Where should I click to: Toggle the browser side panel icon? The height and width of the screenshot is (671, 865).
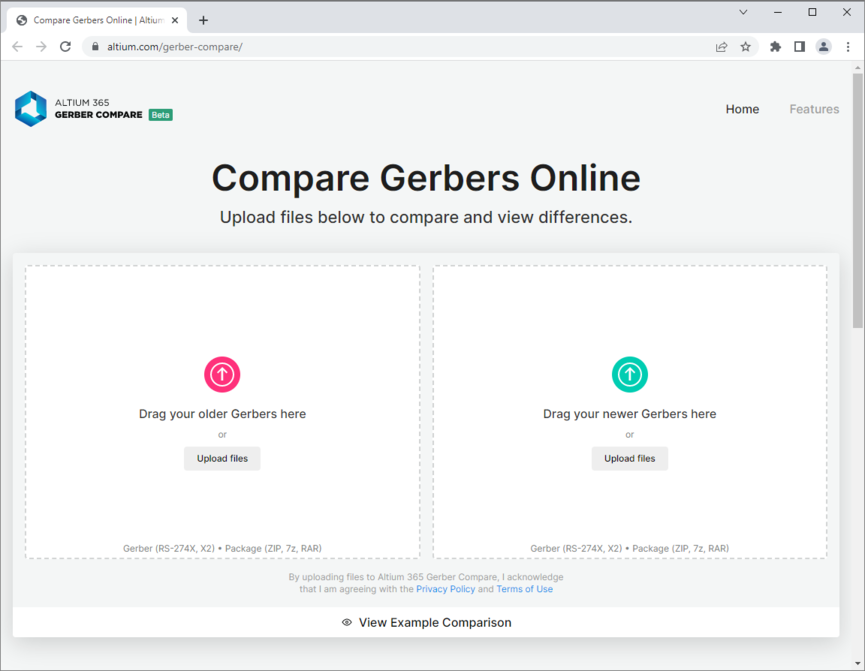click(799, 46)
